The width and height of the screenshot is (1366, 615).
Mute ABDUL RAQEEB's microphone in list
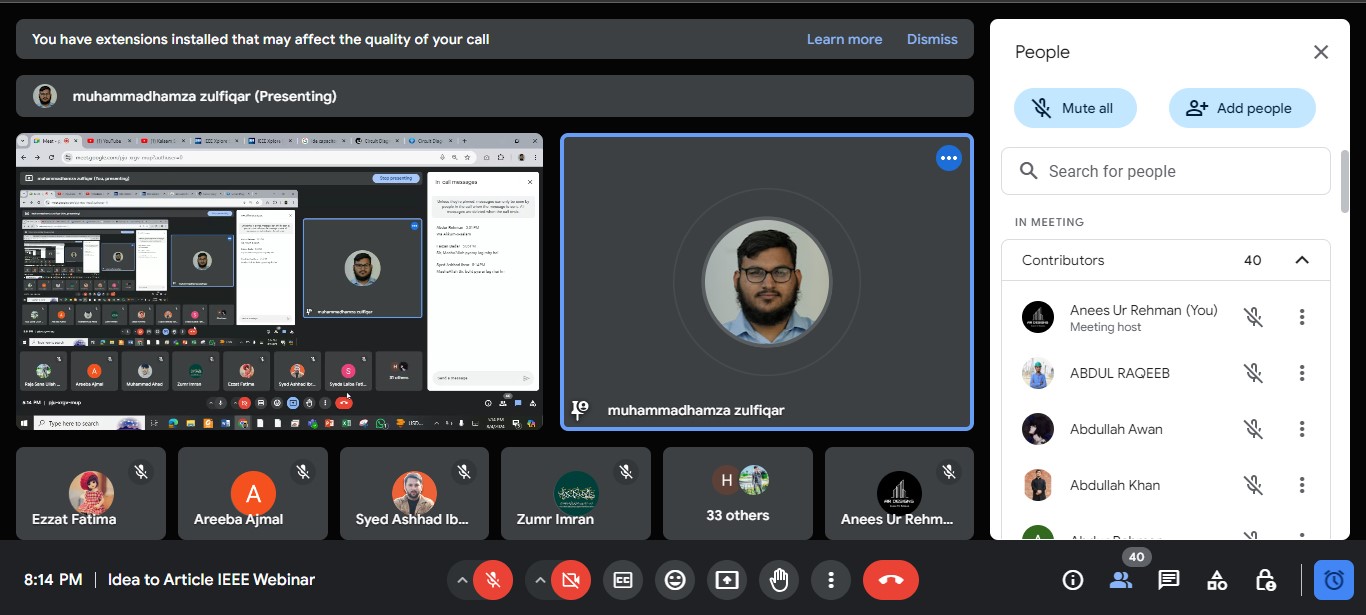(x=1253, y=373)
